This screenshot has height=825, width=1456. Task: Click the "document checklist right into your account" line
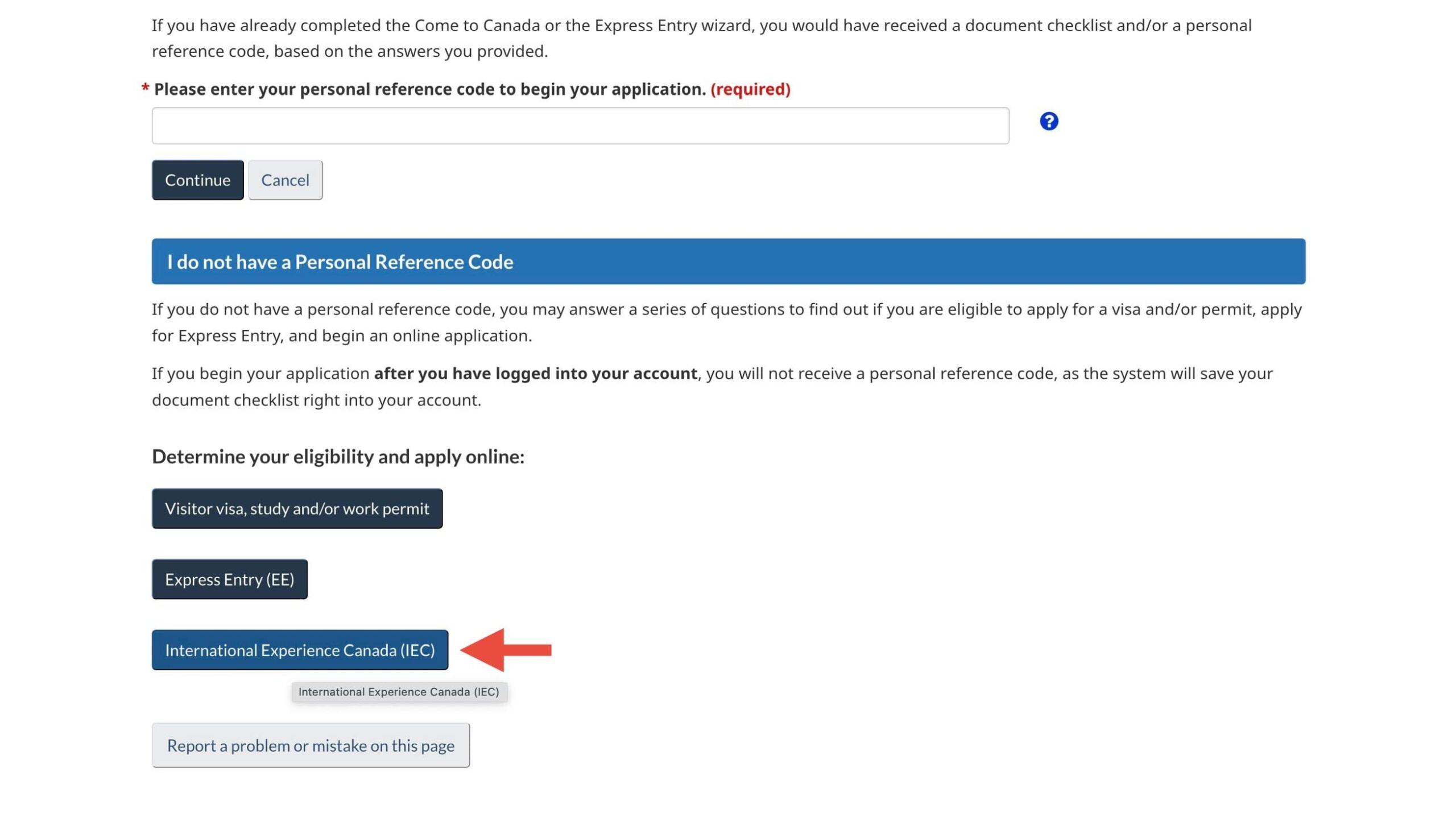pyautogui.click(x=316, y=400)
